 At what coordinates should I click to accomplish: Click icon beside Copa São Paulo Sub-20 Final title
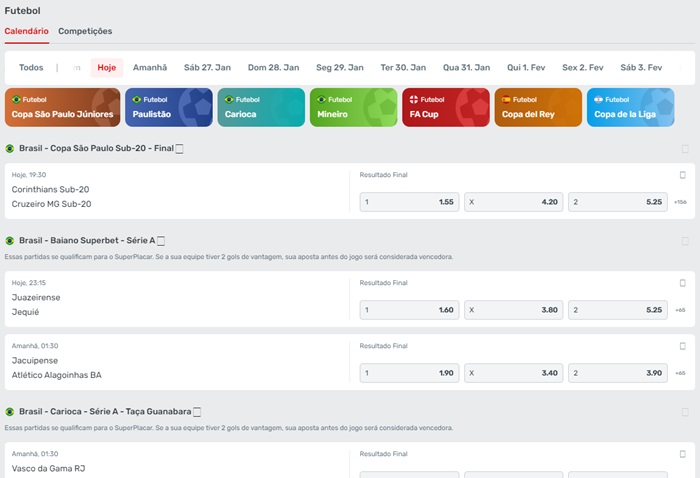[180, 148]
